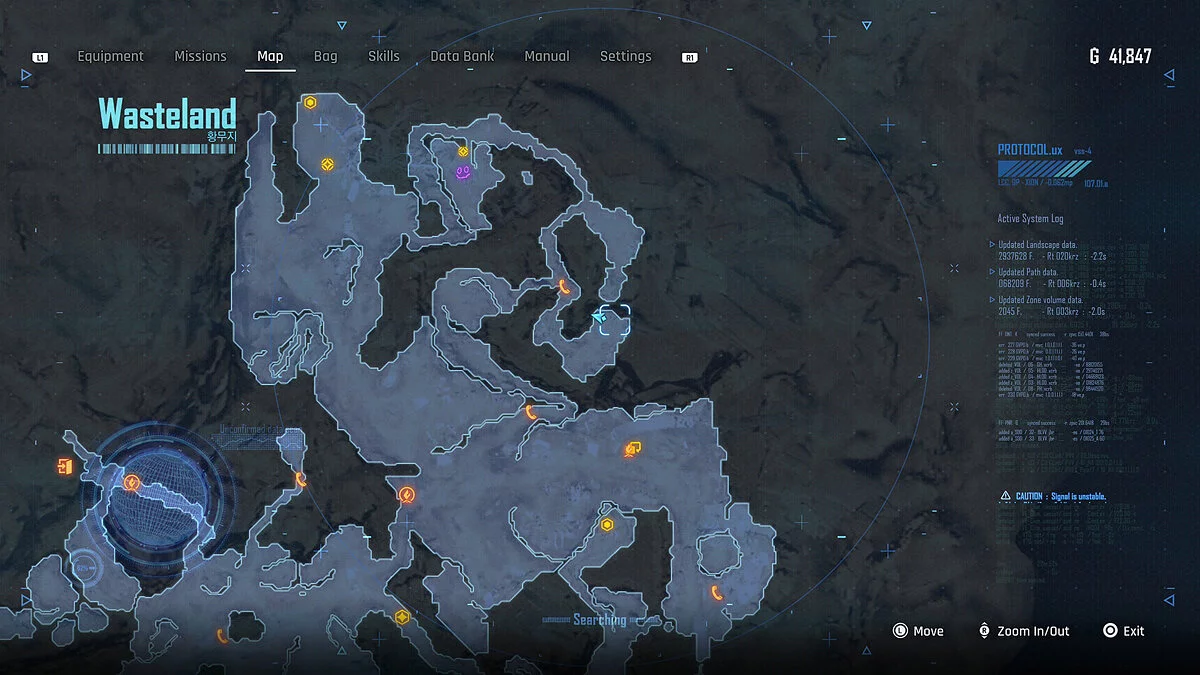Click the lightning marker inside the holographic globe
The width and height of the screenshot is (1200, 675).
point(131,483)
